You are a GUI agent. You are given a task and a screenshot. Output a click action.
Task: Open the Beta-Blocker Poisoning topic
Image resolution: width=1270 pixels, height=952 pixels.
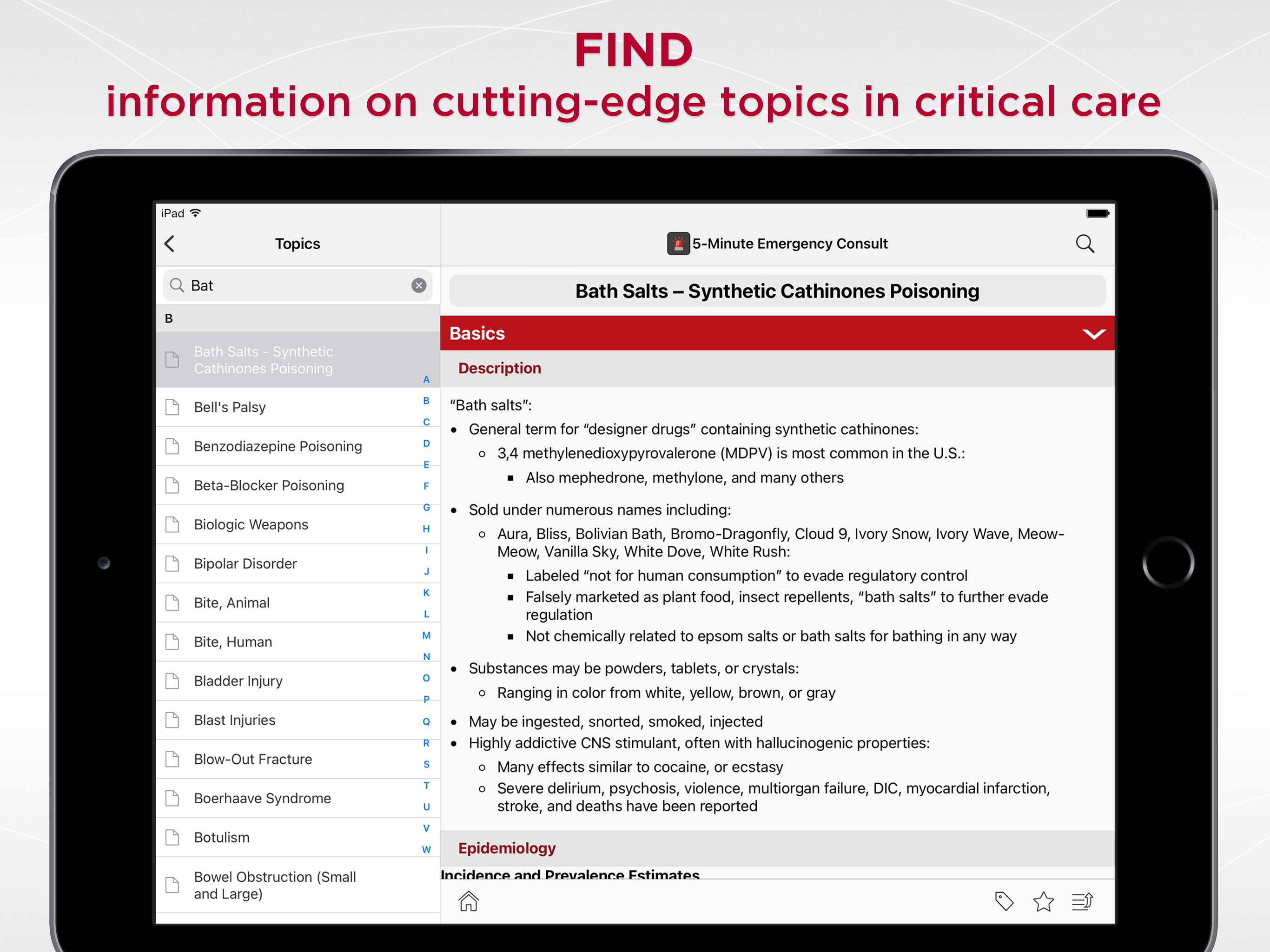pyautogui.click(x=269, y=485)
